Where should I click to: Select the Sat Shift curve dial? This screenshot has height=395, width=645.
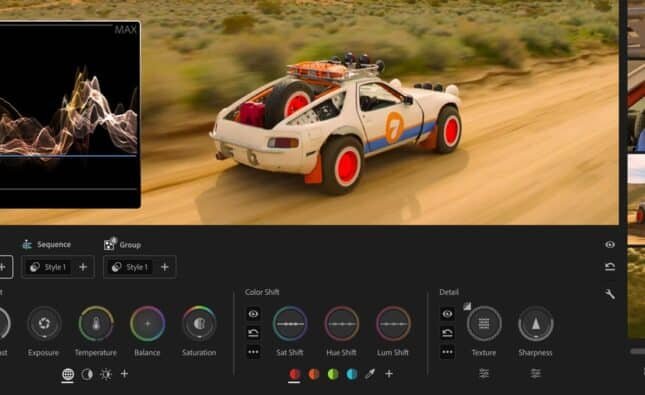[x=290, y=323]
